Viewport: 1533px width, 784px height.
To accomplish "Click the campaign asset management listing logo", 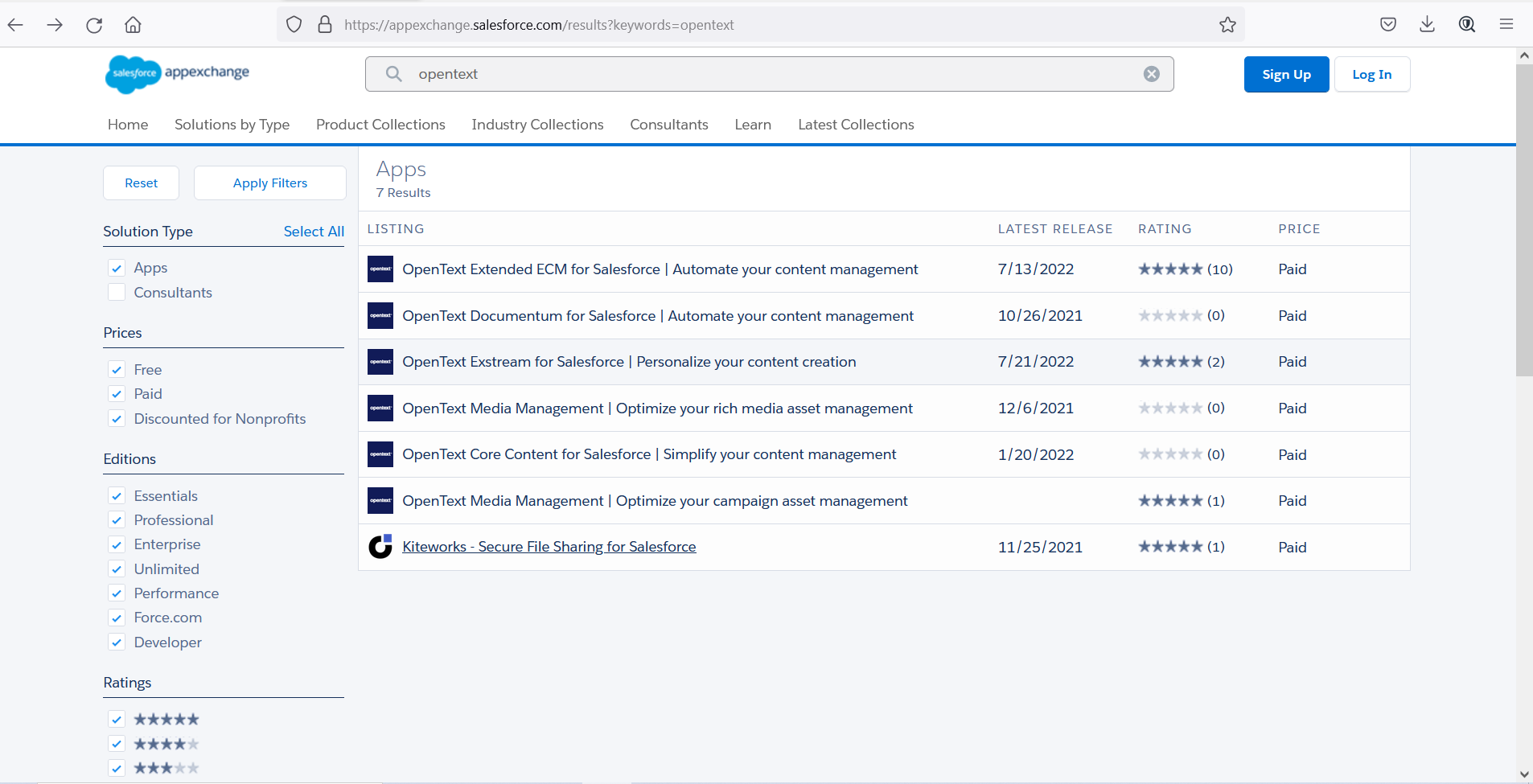I will point(380,500).
